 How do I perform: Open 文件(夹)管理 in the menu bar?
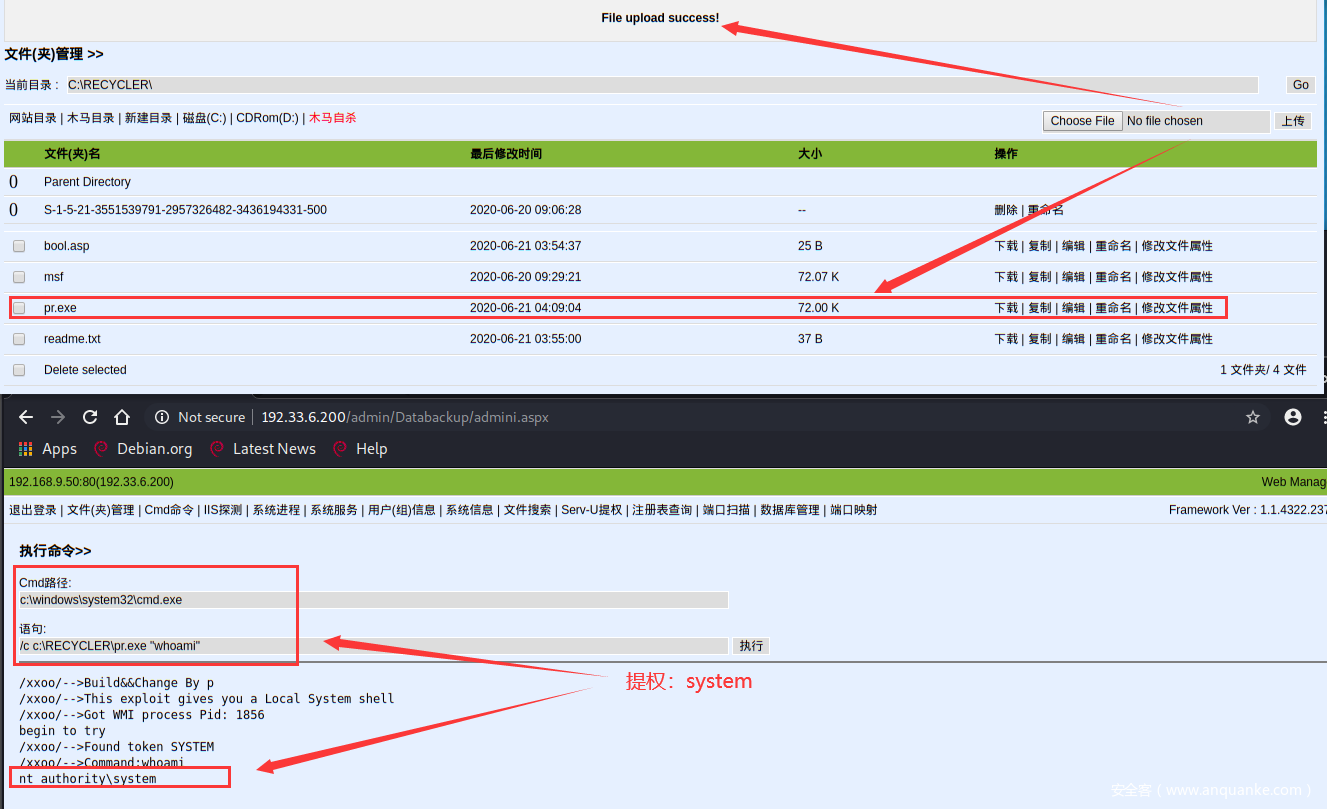click(x=101, y=510)
